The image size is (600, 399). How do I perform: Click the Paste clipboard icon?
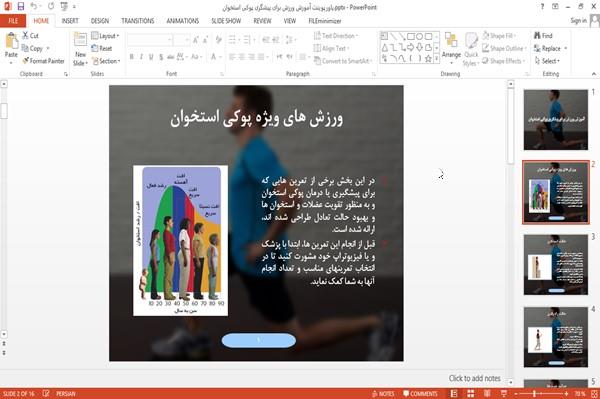[x=11, y=41]
